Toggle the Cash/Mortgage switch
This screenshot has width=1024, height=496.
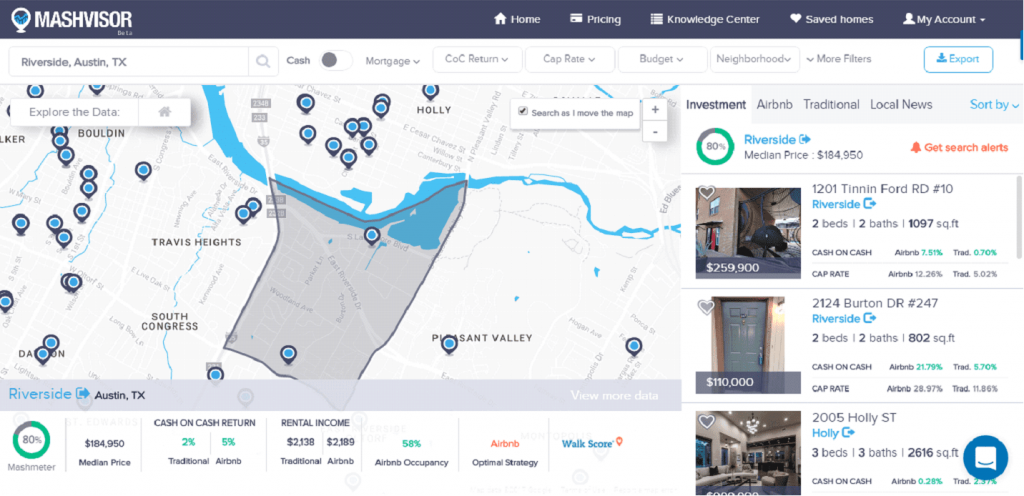[x=335, y=60]
